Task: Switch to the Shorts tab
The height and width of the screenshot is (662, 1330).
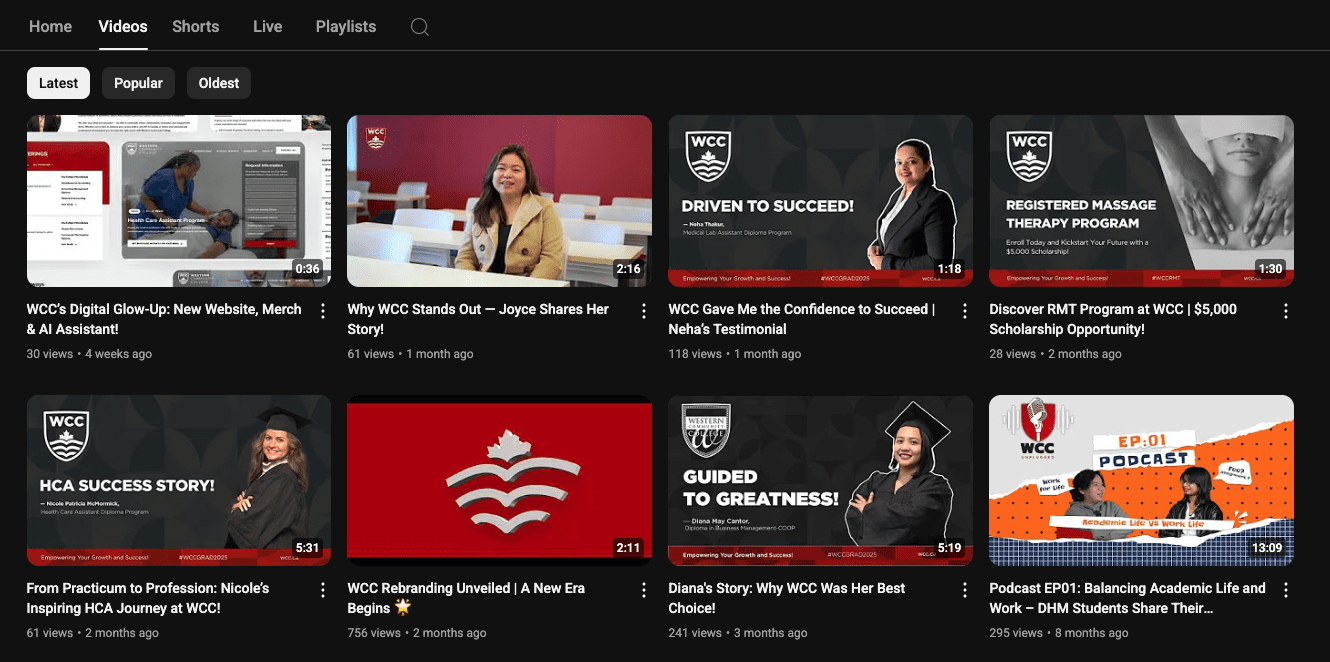Action: [195, 27]
